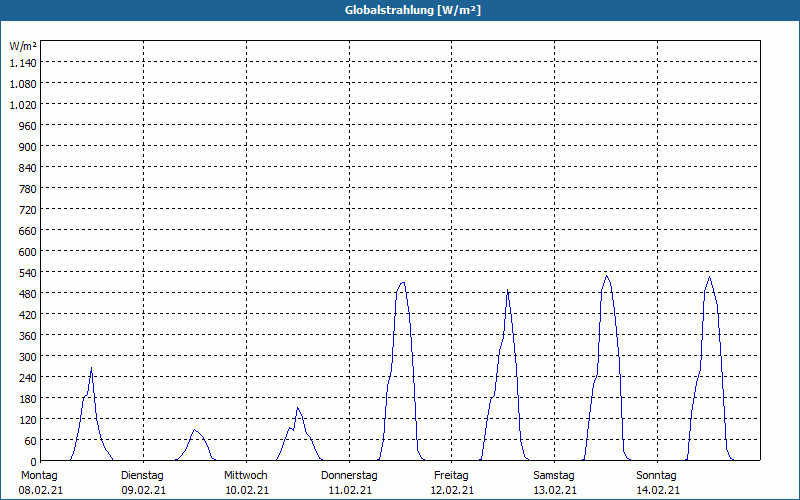Image resolution: width=800 pixels, height=500 pixels.
Task: Click the 300 y-axis label
Action: coord(28,357)
